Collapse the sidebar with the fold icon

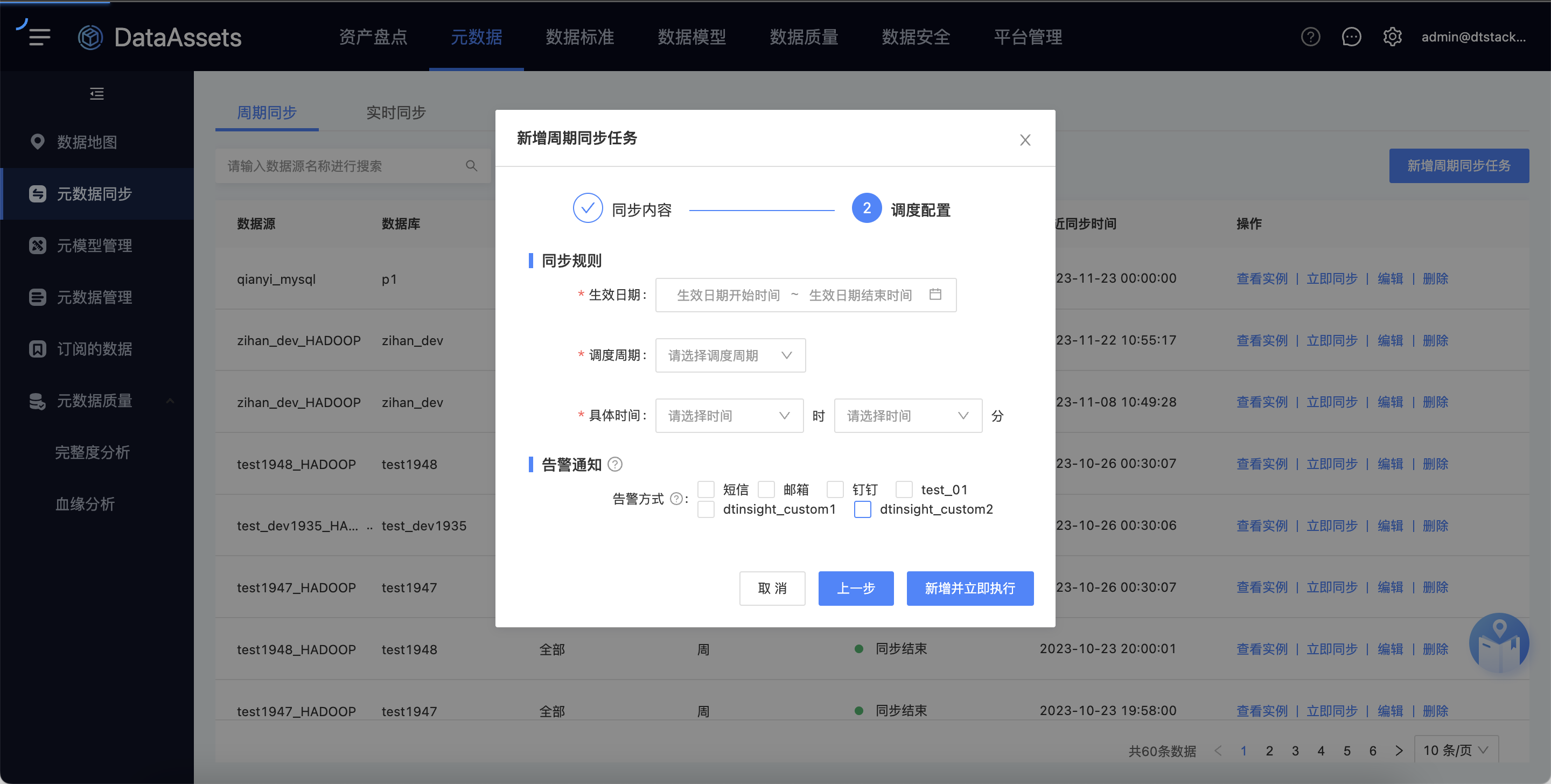pyautogui.click(x=97, y=93)
